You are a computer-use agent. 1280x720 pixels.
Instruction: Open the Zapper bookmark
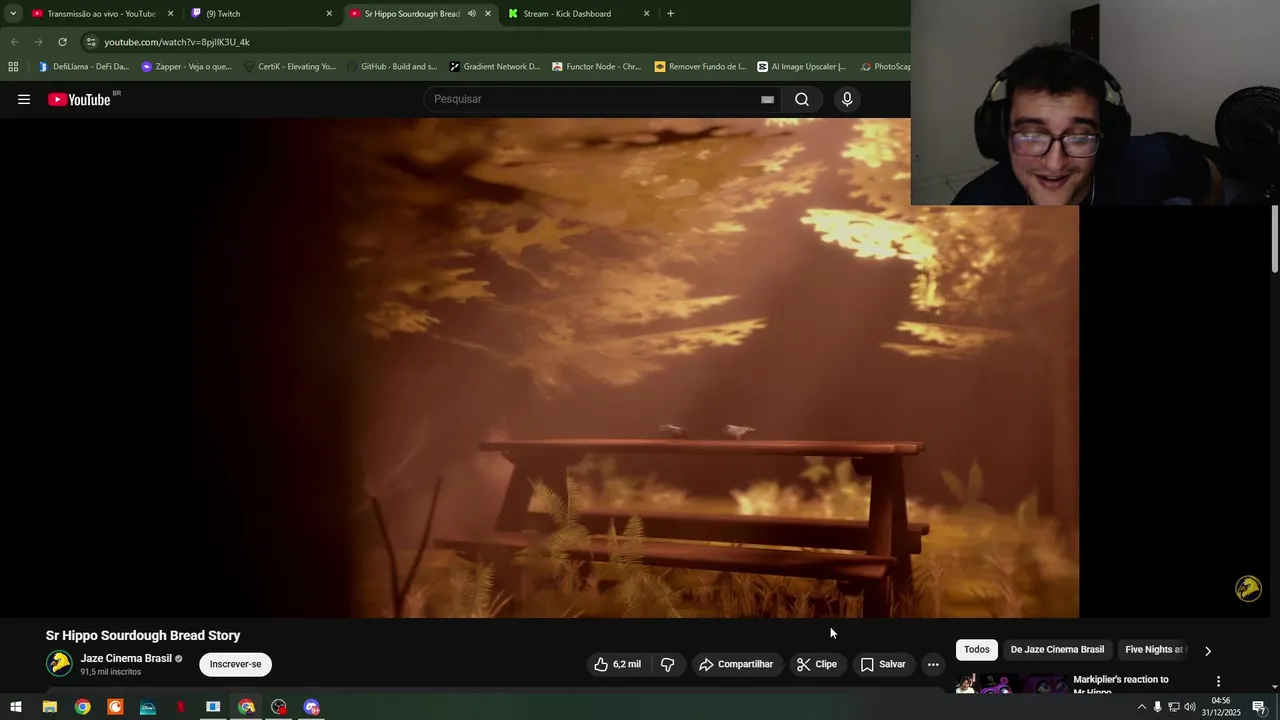click(186, 67)
